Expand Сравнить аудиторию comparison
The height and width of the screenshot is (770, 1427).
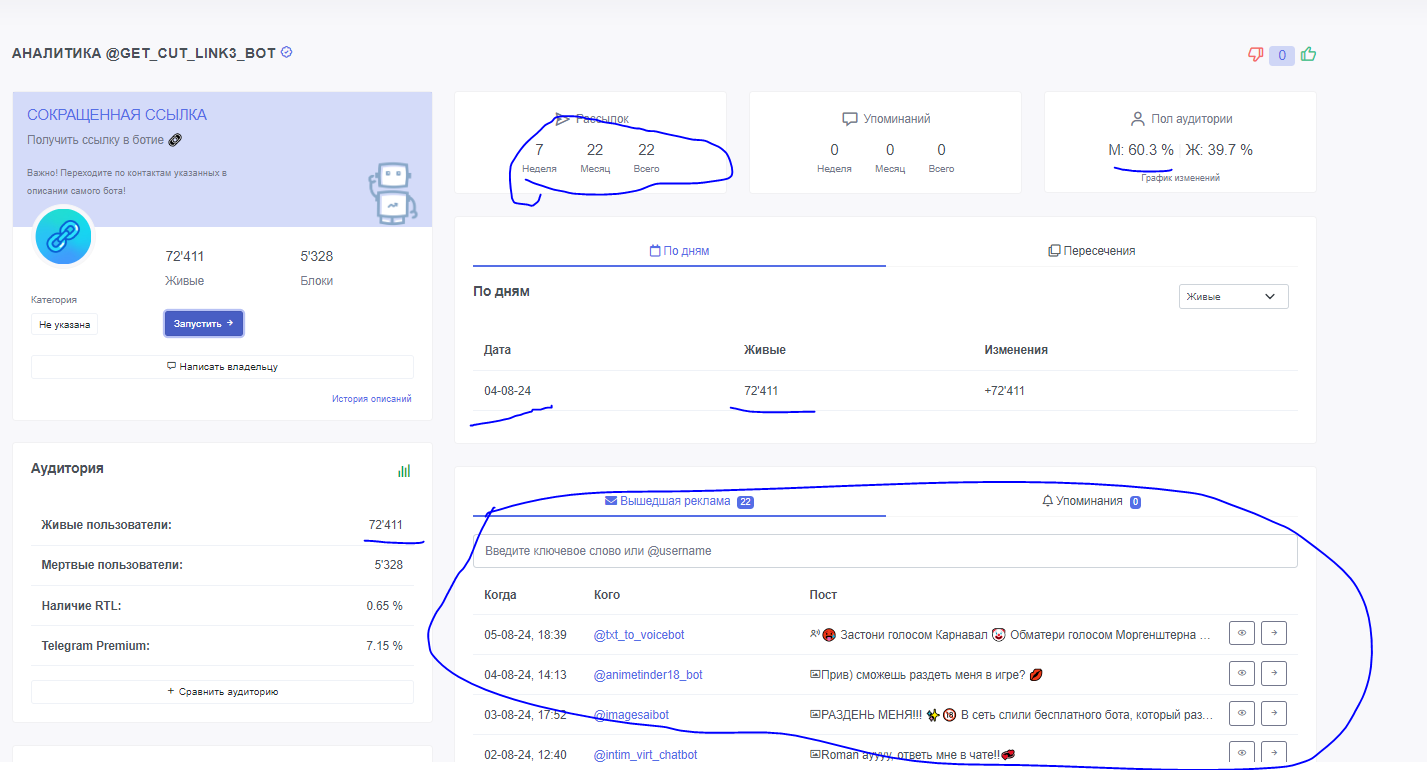coord(222,692)
